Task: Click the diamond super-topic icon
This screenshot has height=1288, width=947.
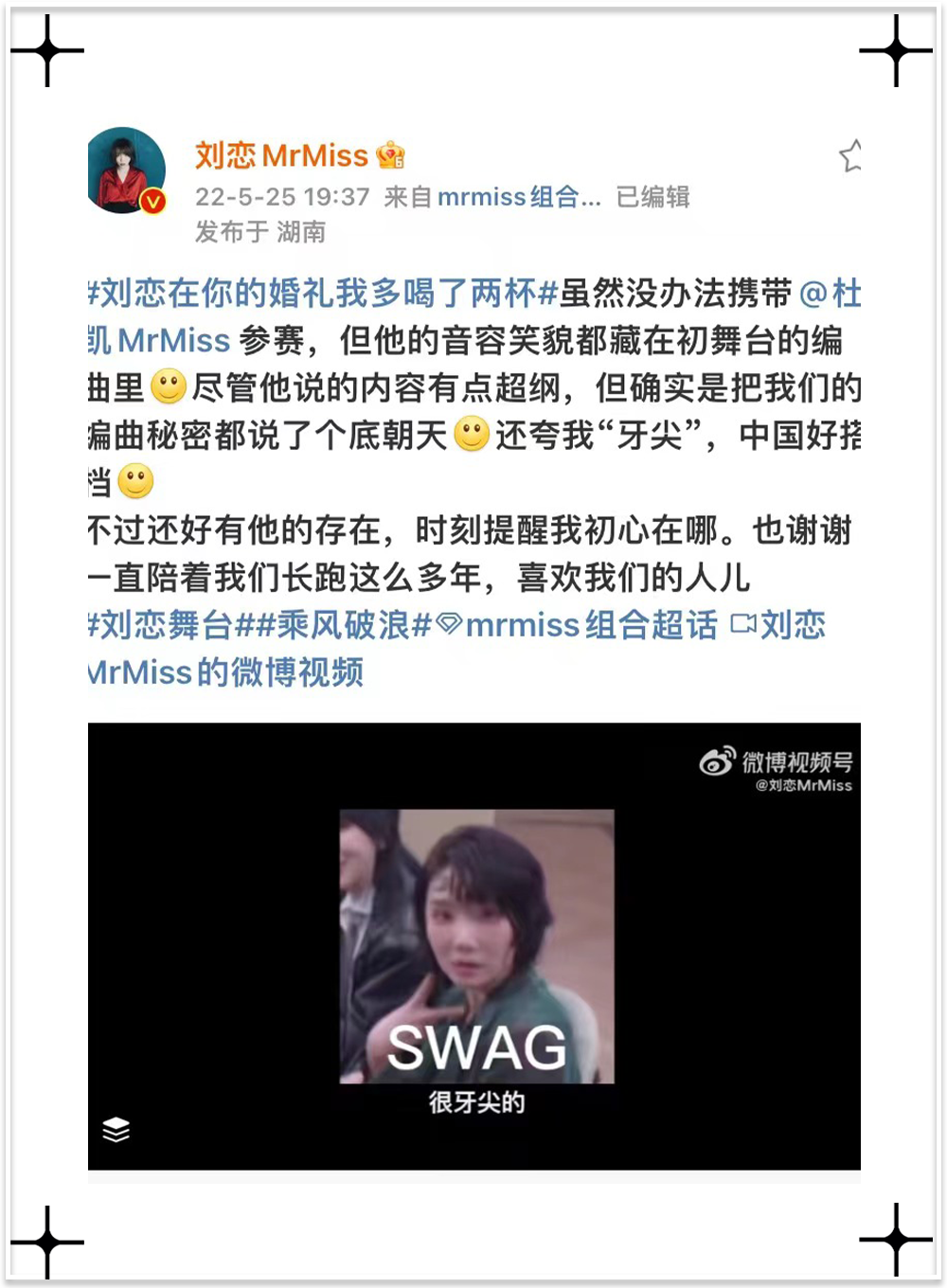Action: tap(449, 624)
